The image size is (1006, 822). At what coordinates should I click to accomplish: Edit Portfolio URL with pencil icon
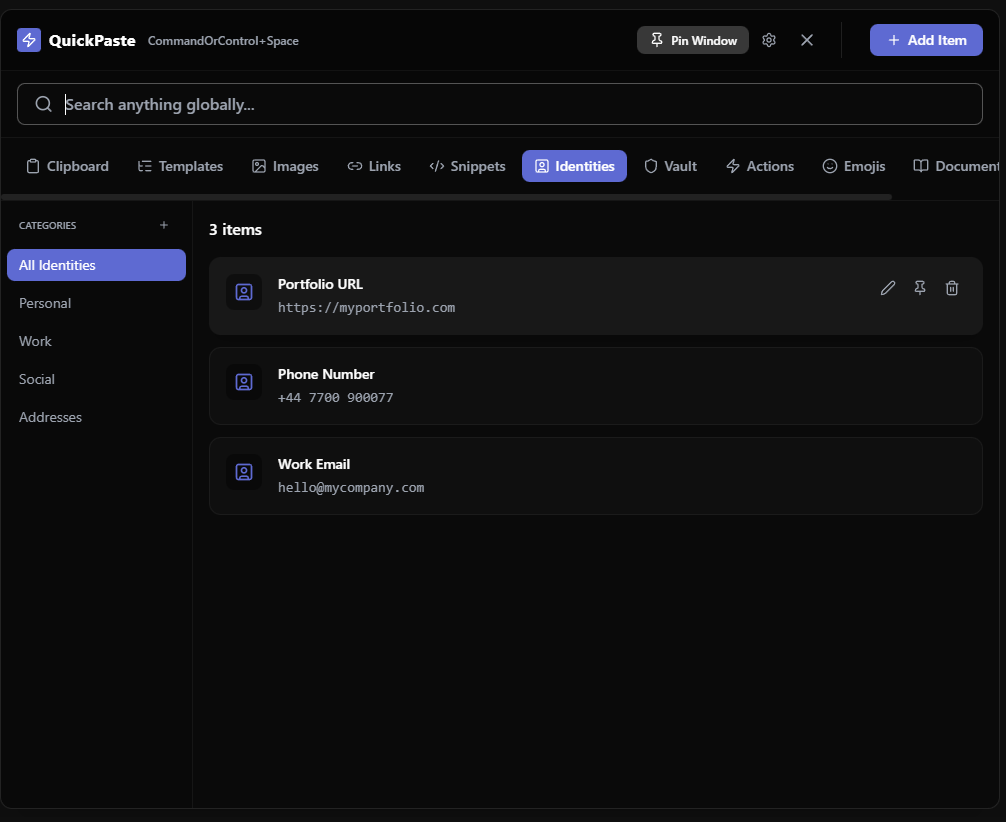(x=888, y=288)
